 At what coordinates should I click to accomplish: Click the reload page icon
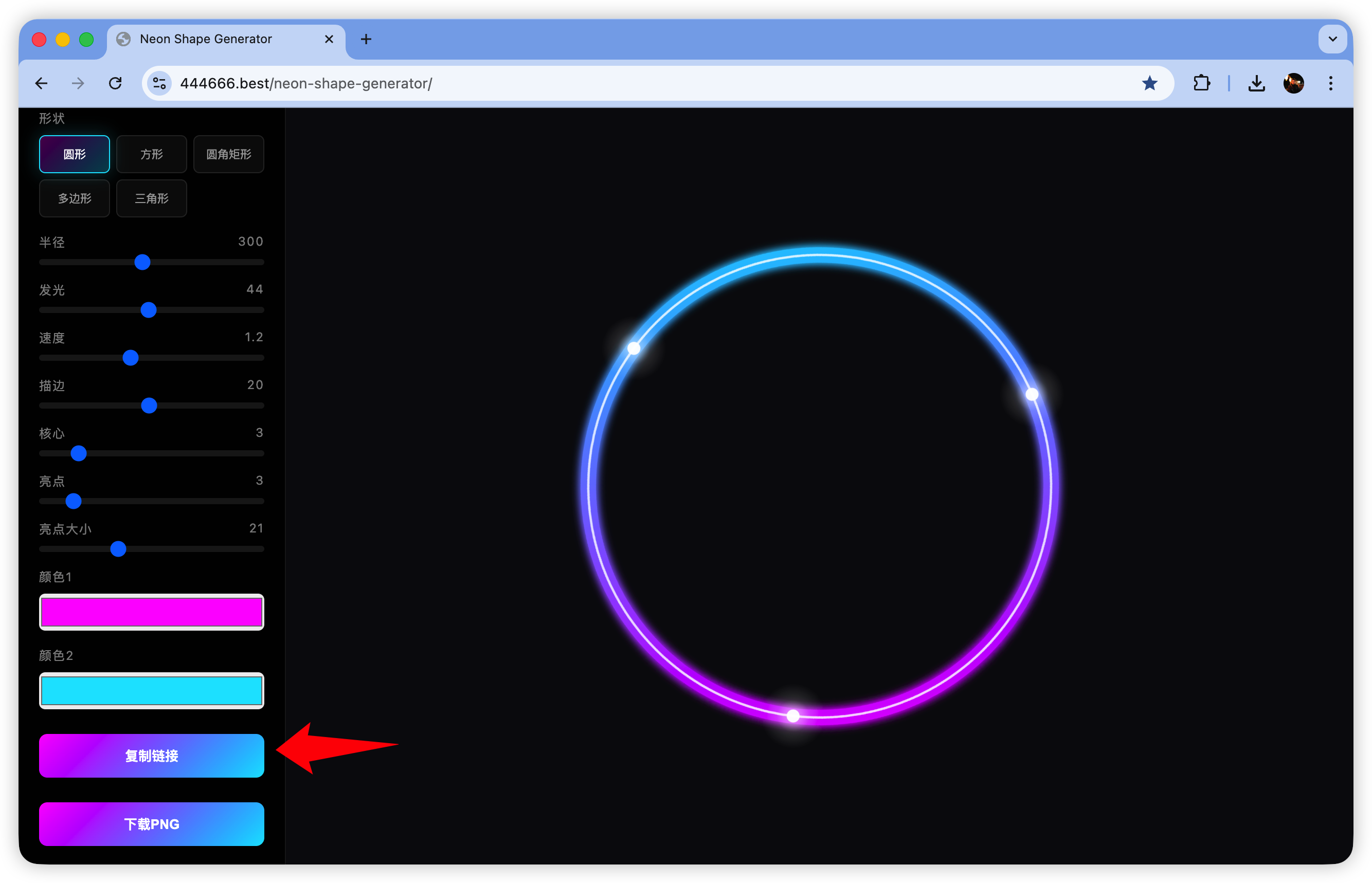pyautogui.click(x=115, y=84)
